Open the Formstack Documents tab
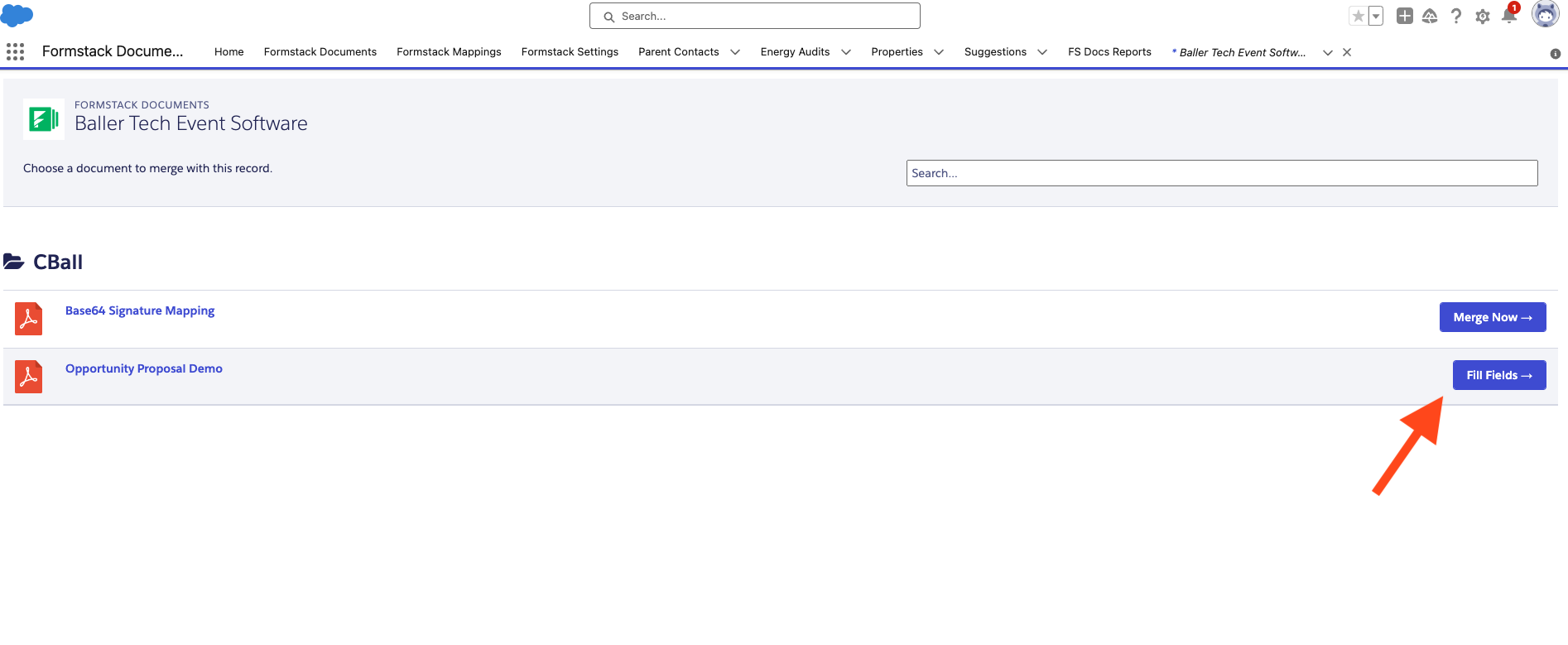 pos(320,51)
